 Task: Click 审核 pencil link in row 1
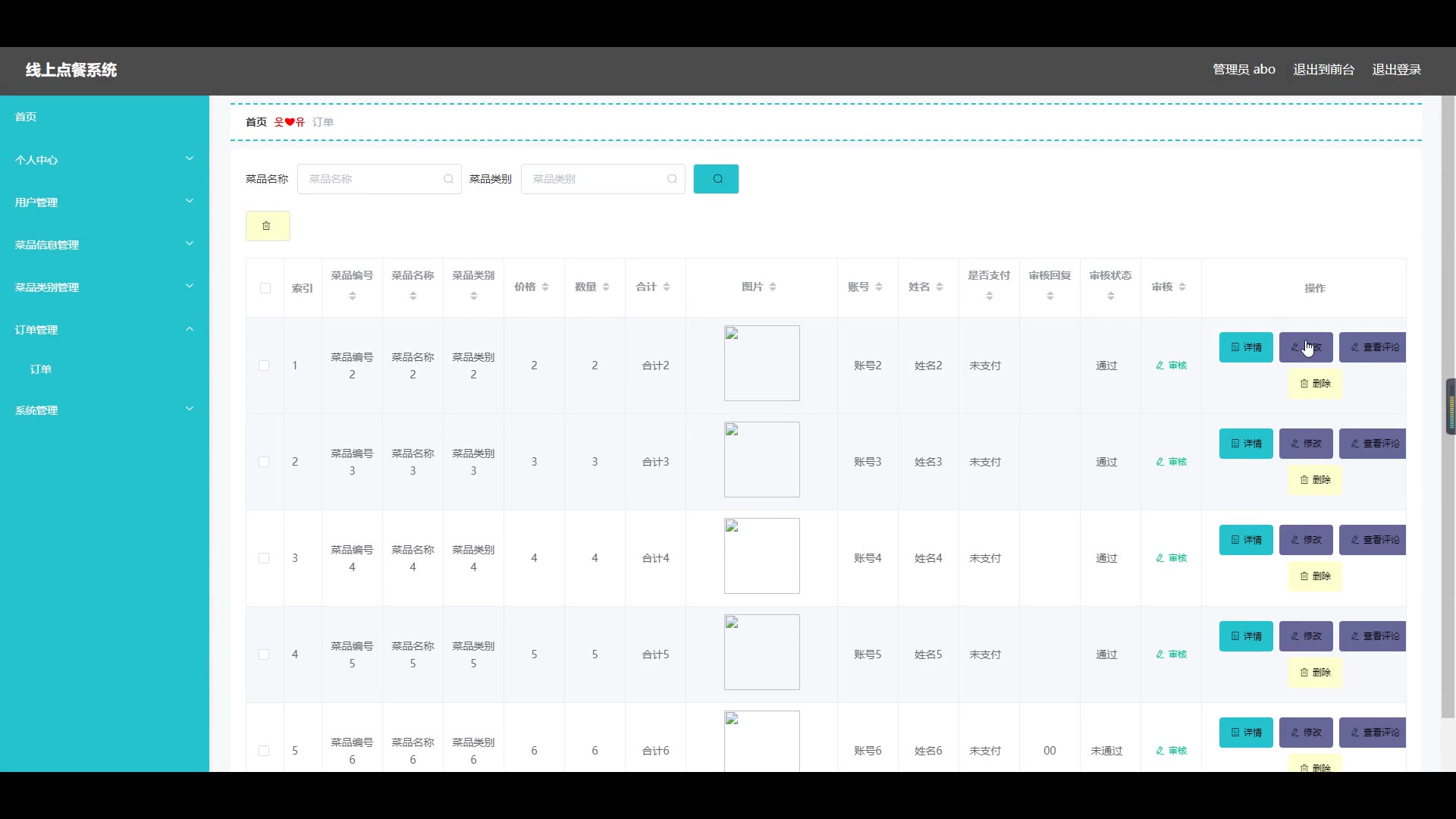[1171, 366]
